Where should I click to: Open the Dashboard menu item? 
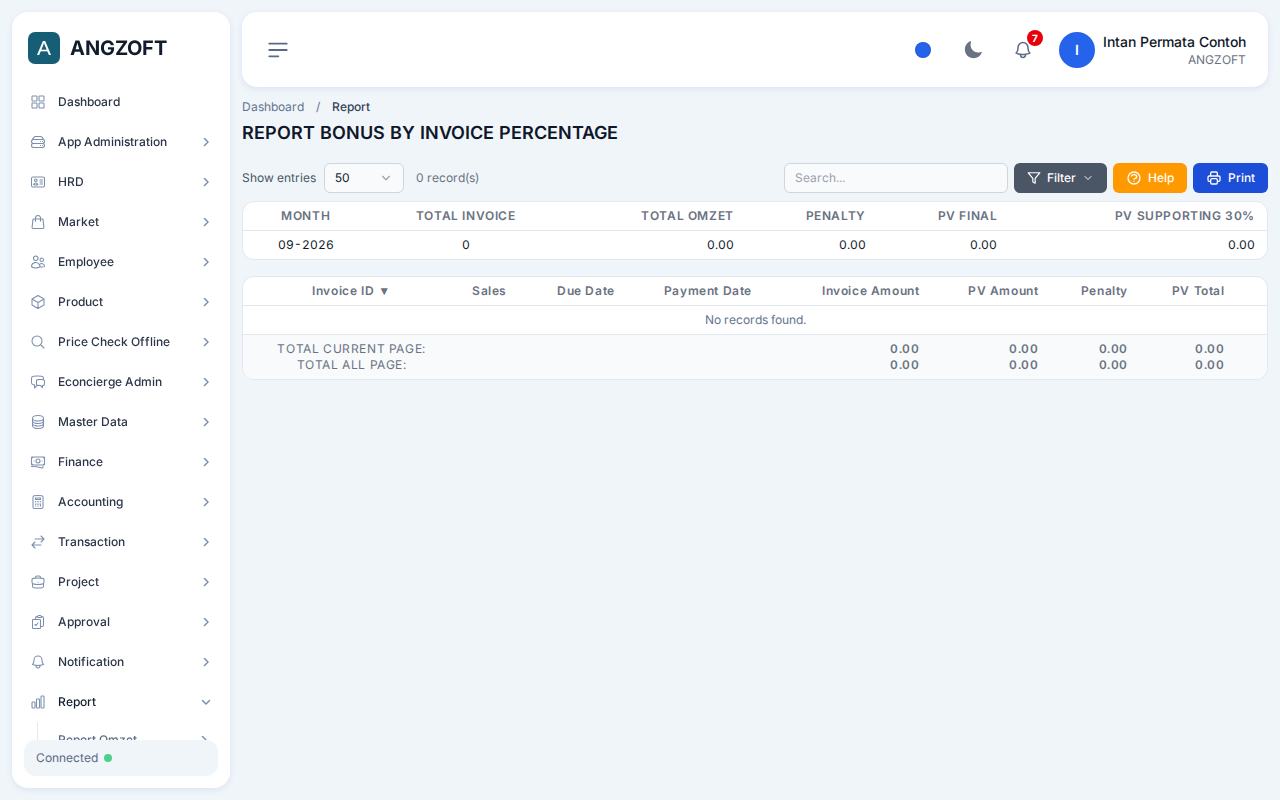click(x=121, y=102)
